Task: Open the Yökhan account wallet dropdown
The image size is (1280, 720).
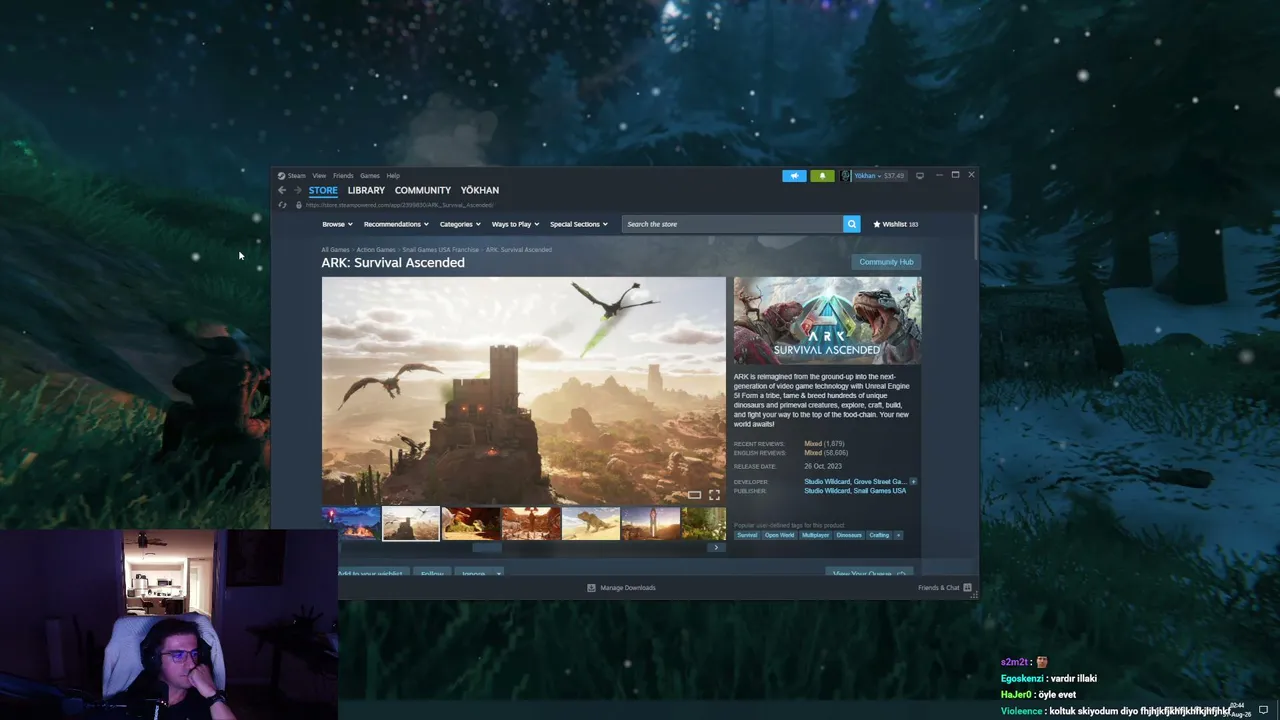Action: [879, 176]
